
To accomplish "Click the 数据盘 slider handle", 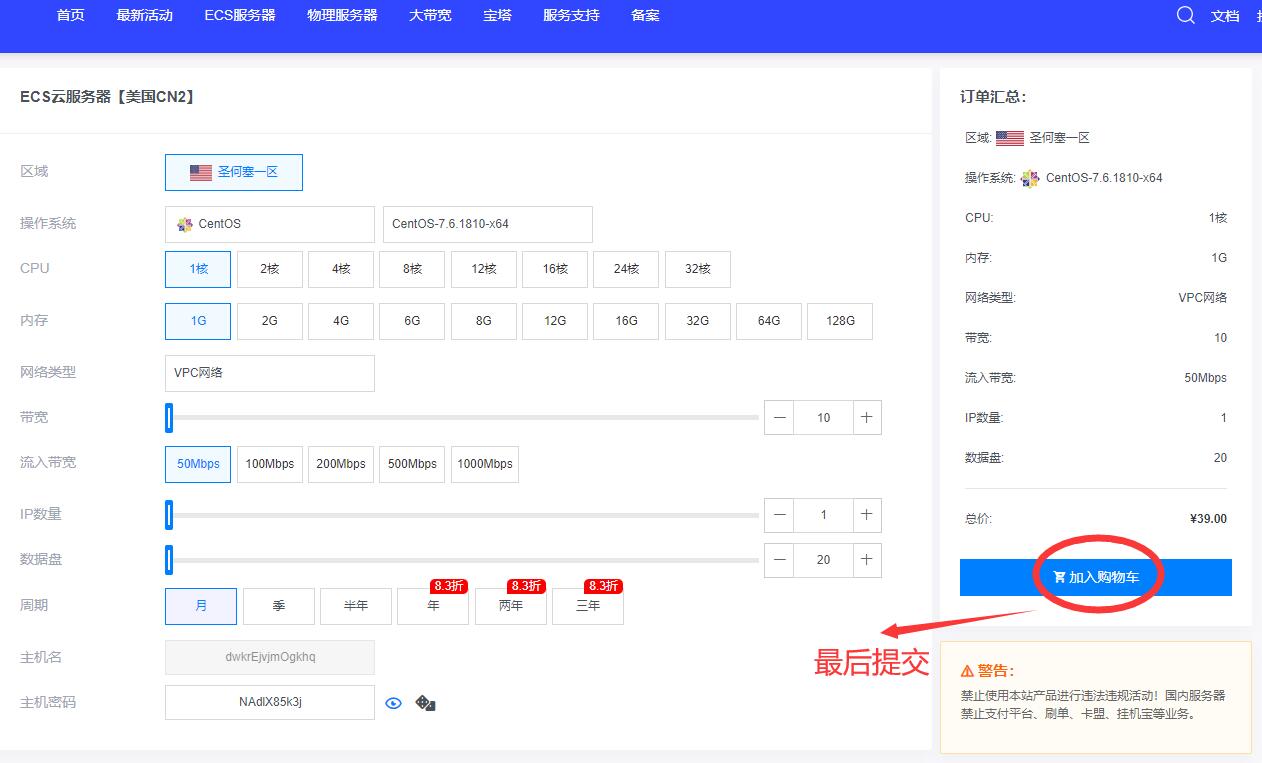I will tap(169, 560).
